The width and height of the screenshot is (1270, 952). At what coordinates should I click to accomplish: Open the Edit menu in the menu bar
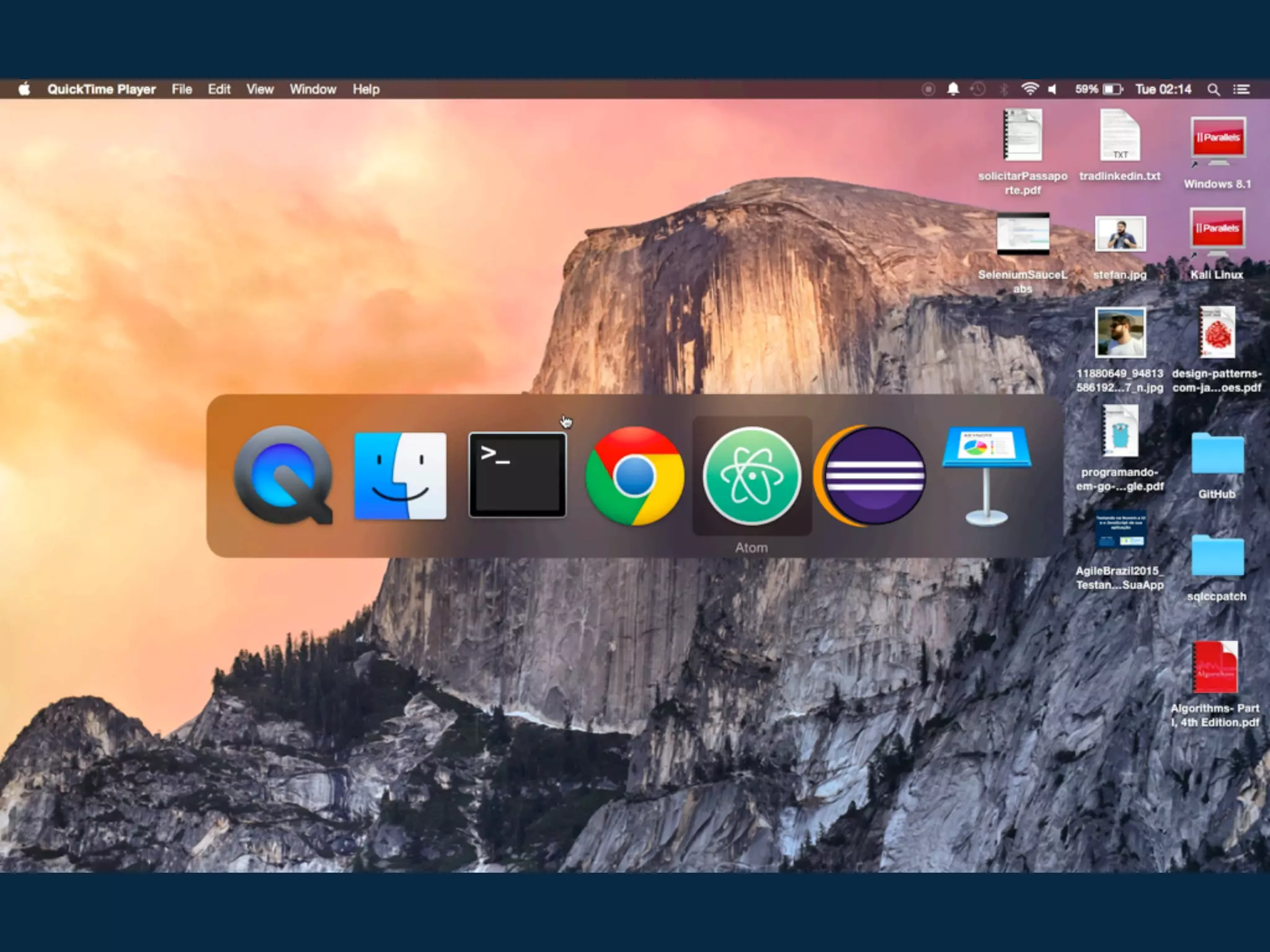219,89
